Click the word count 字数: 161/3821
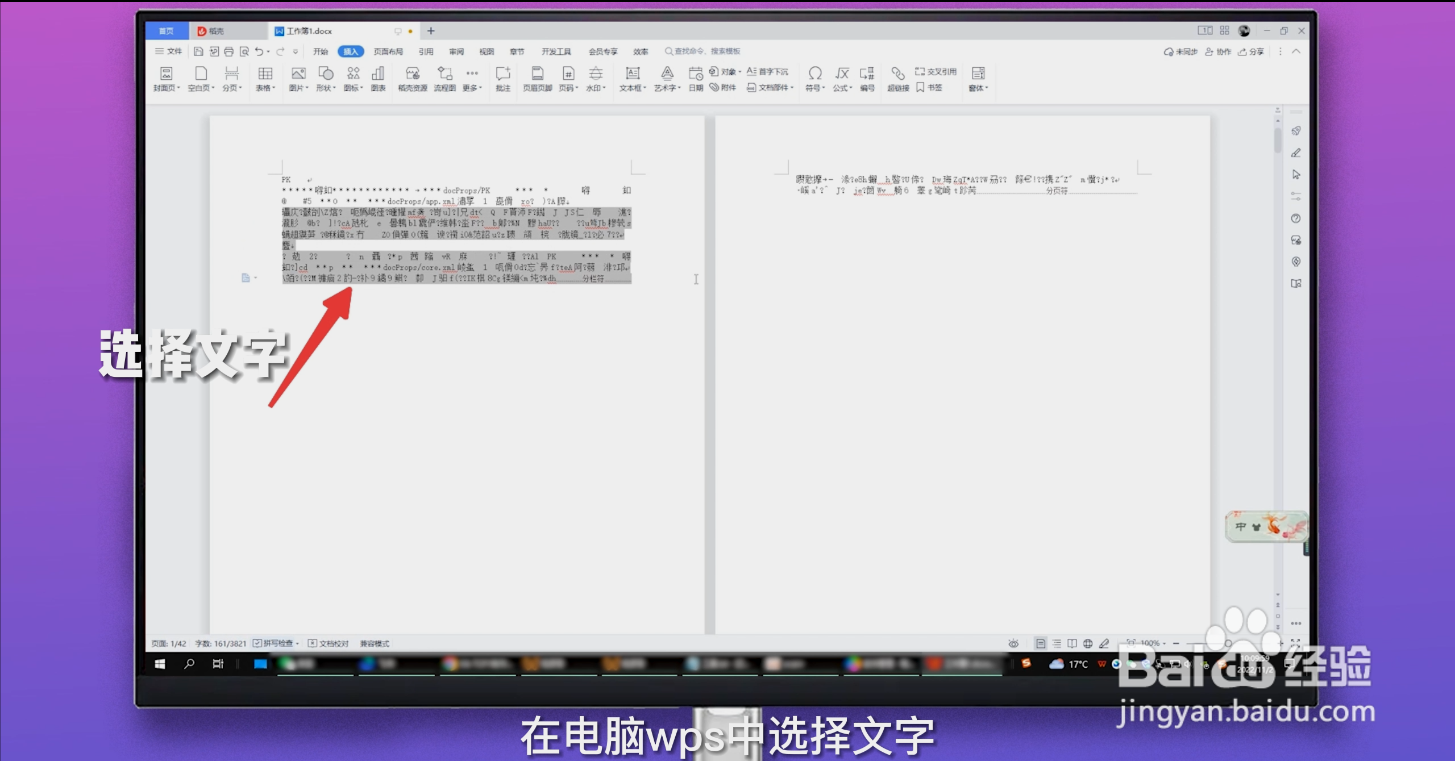 click(x=219, y=643)
